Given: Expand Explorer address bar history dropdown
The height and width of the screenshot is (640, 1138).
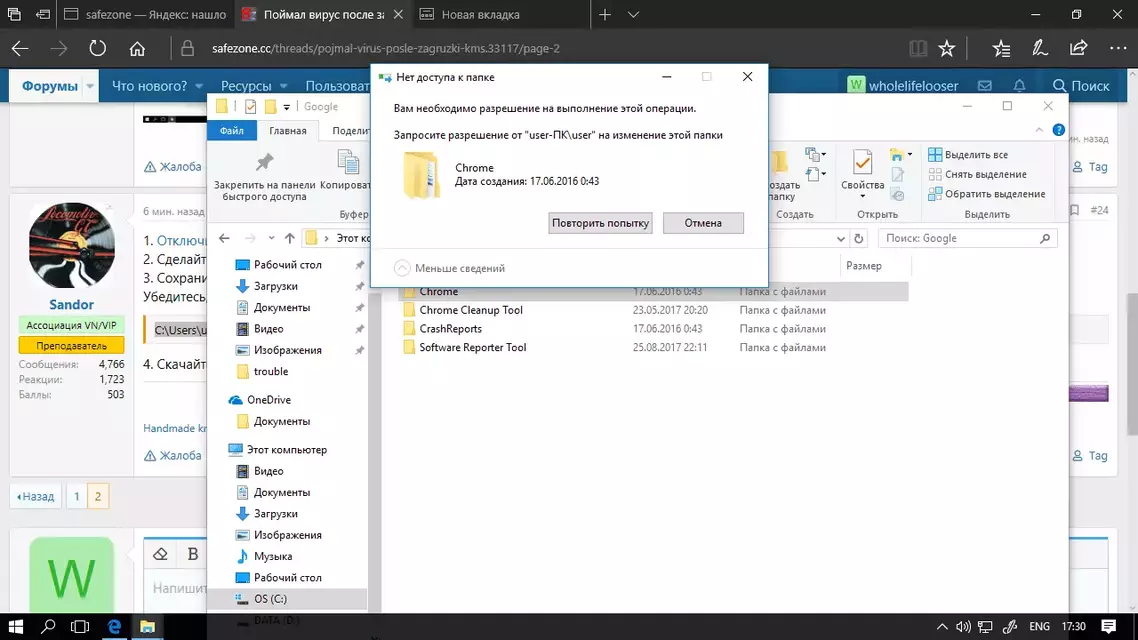Looking at the screenshot, I should click(x=840, y=238).
